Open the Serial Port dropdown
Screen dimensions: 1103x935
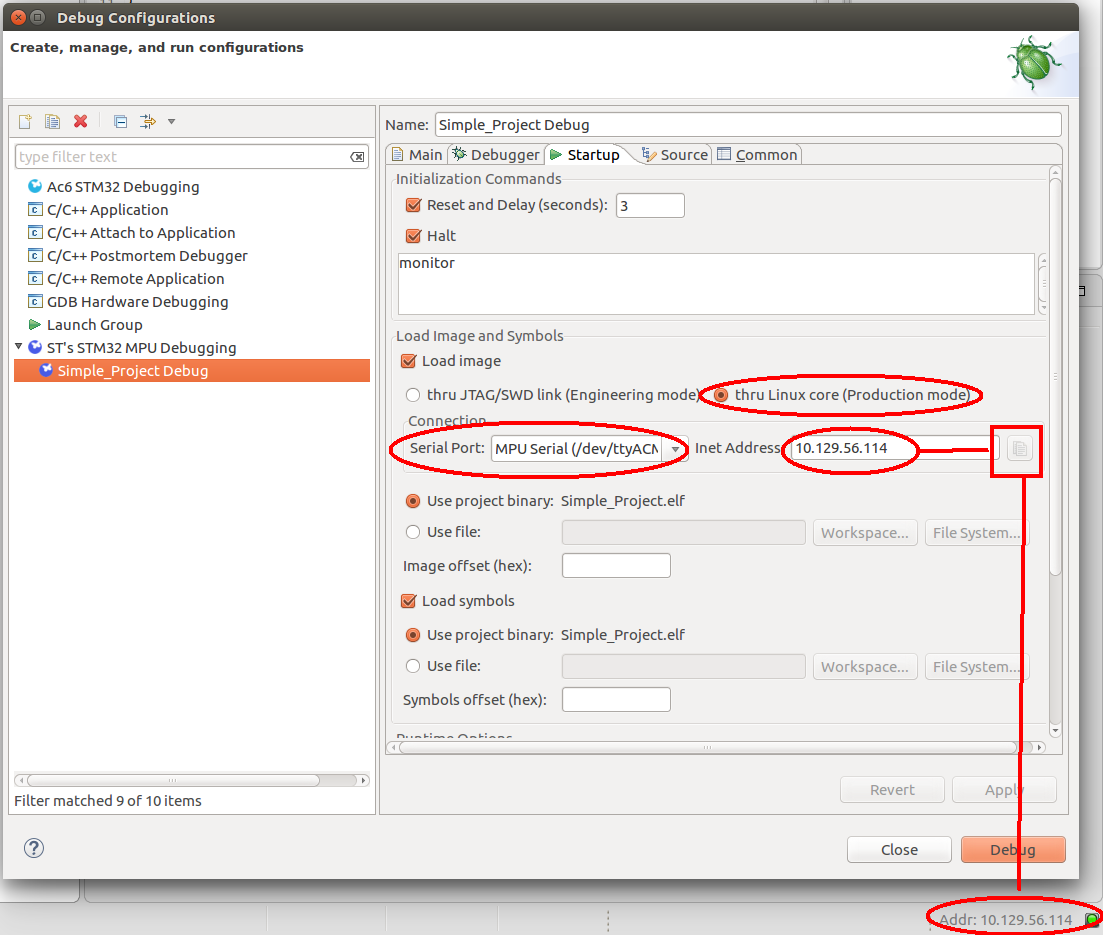677,449
